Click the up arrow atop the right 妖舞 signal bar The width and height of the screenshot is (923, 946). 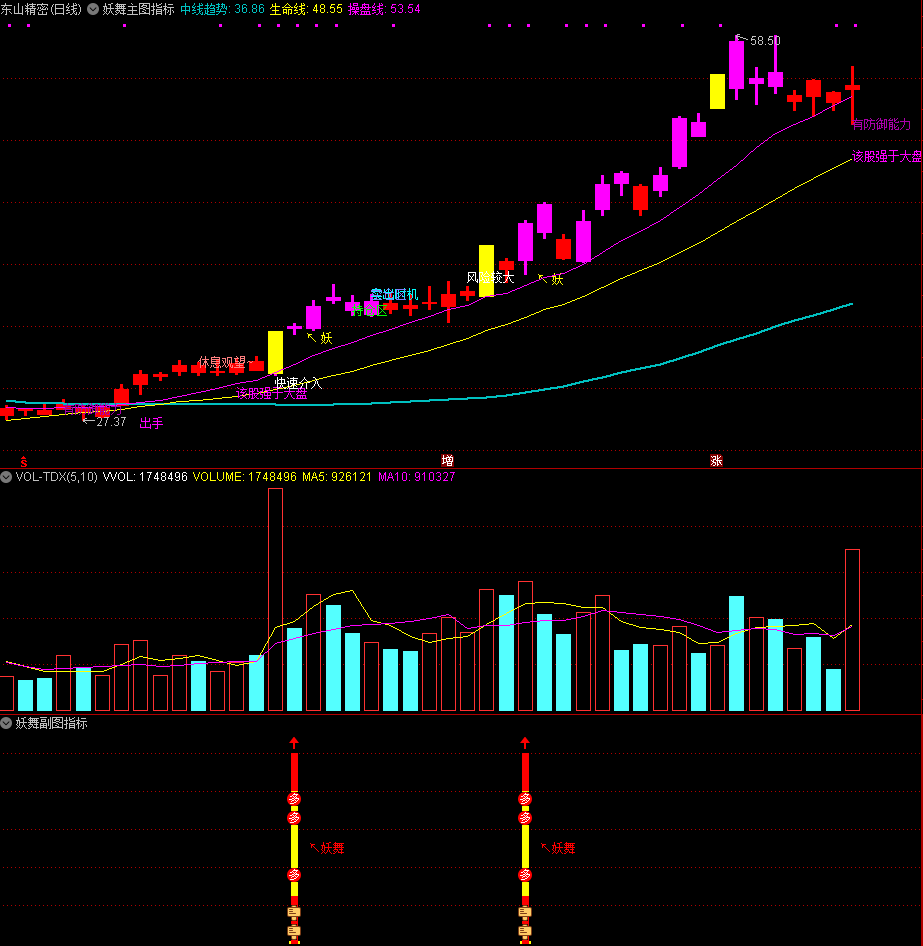(525, 743)
